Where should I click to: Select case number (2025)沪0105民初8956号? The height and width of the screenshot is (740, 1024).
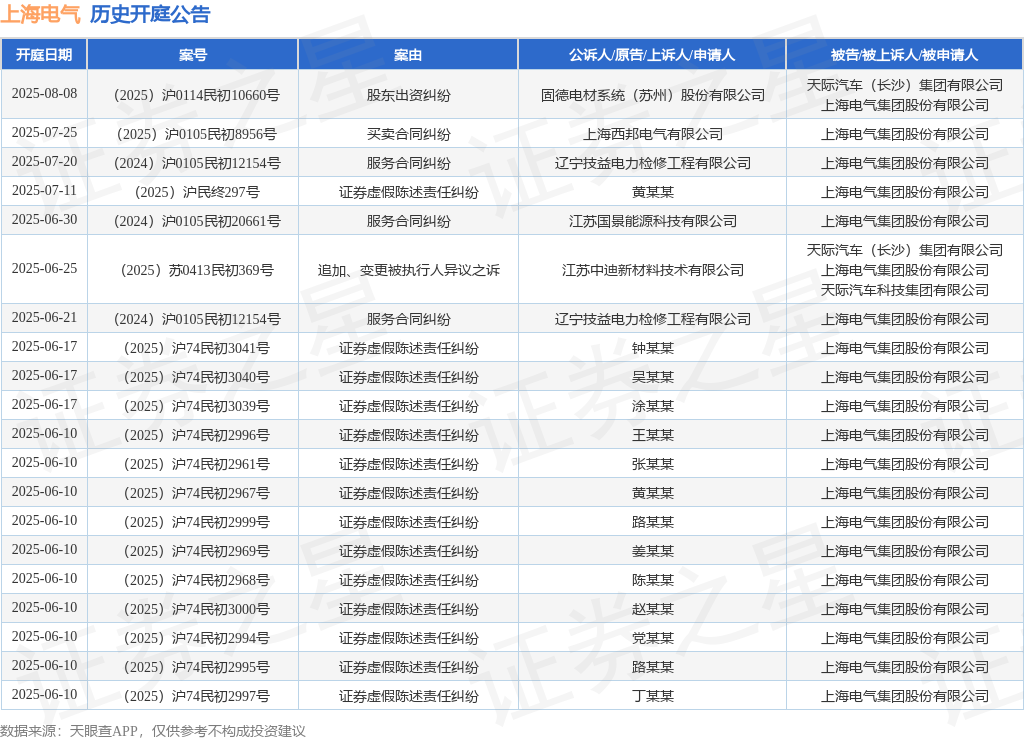(197, 135)
